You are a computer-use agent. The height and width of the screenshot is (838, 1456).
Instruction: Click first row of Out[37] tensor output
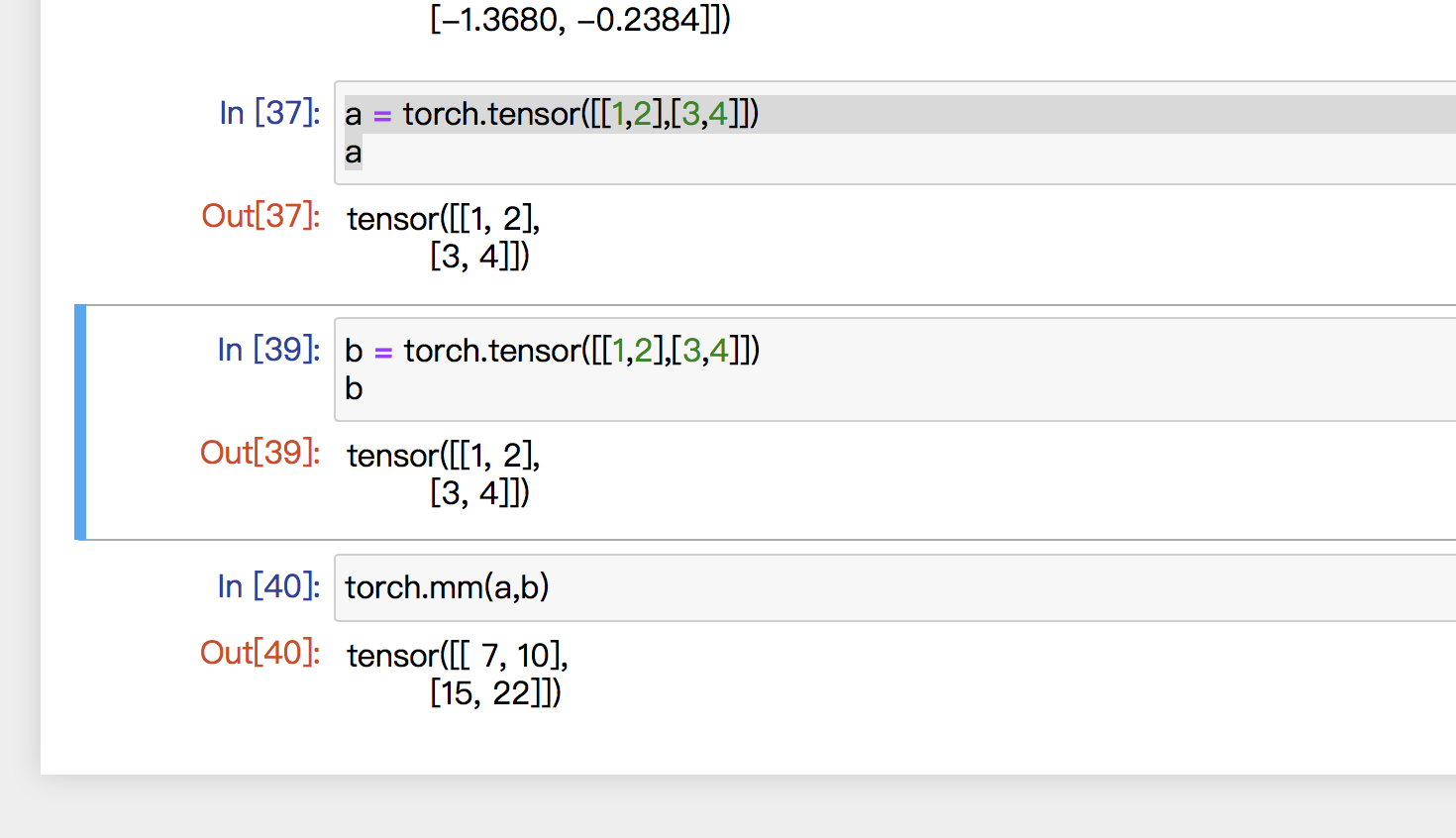pyautogui.click(x=443, y=219)
